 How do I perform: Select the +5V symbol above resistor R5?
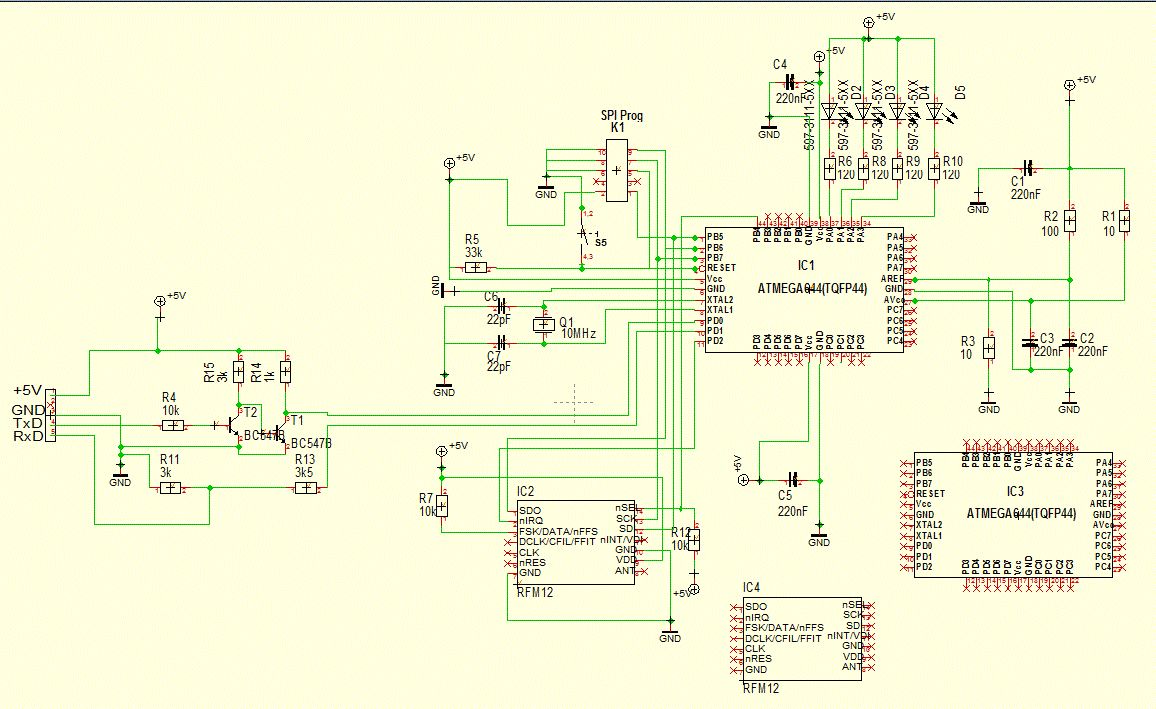coord(449,163)
